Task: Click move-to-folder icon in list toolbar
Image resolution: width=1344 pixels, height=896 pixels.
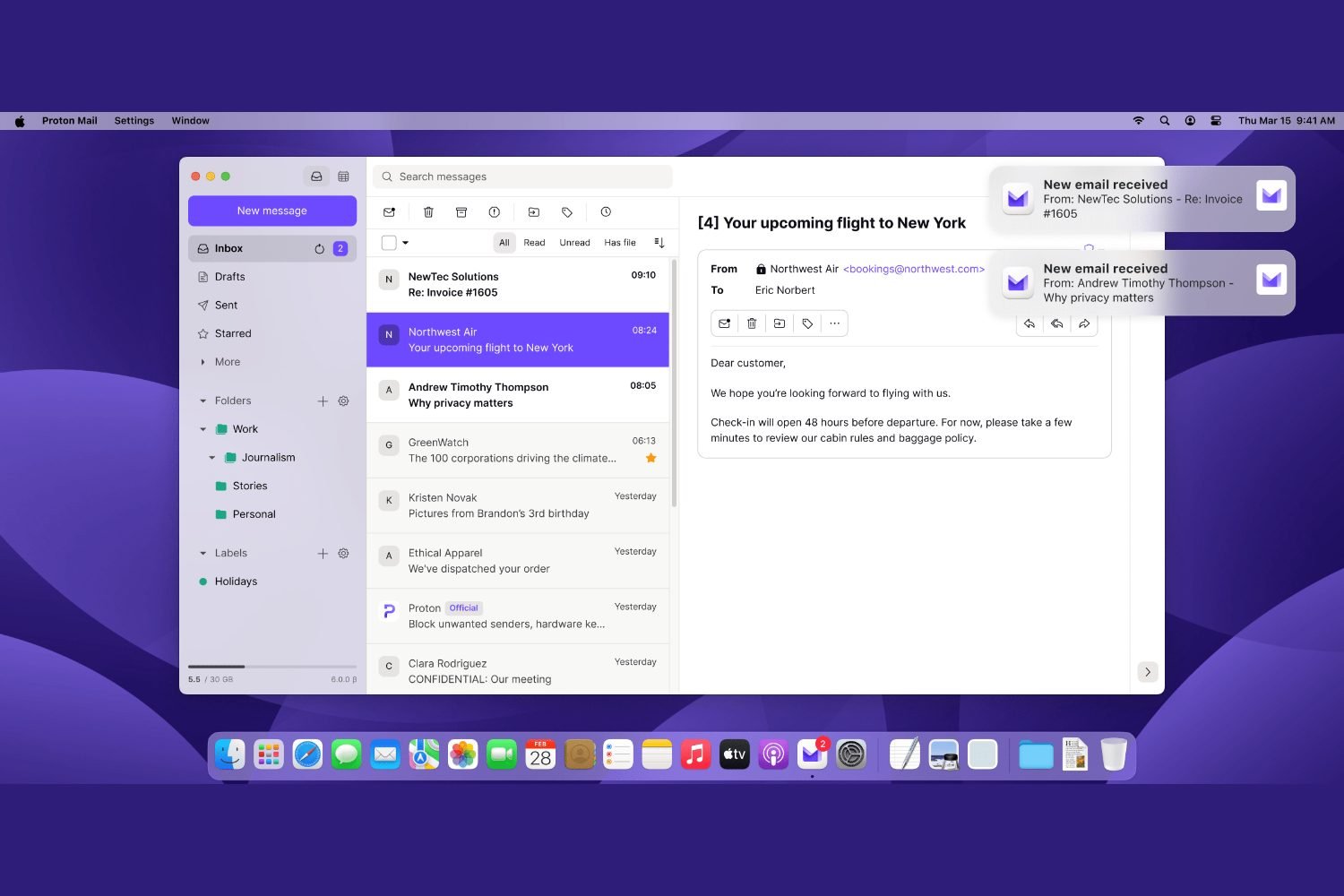Action: 534,212
